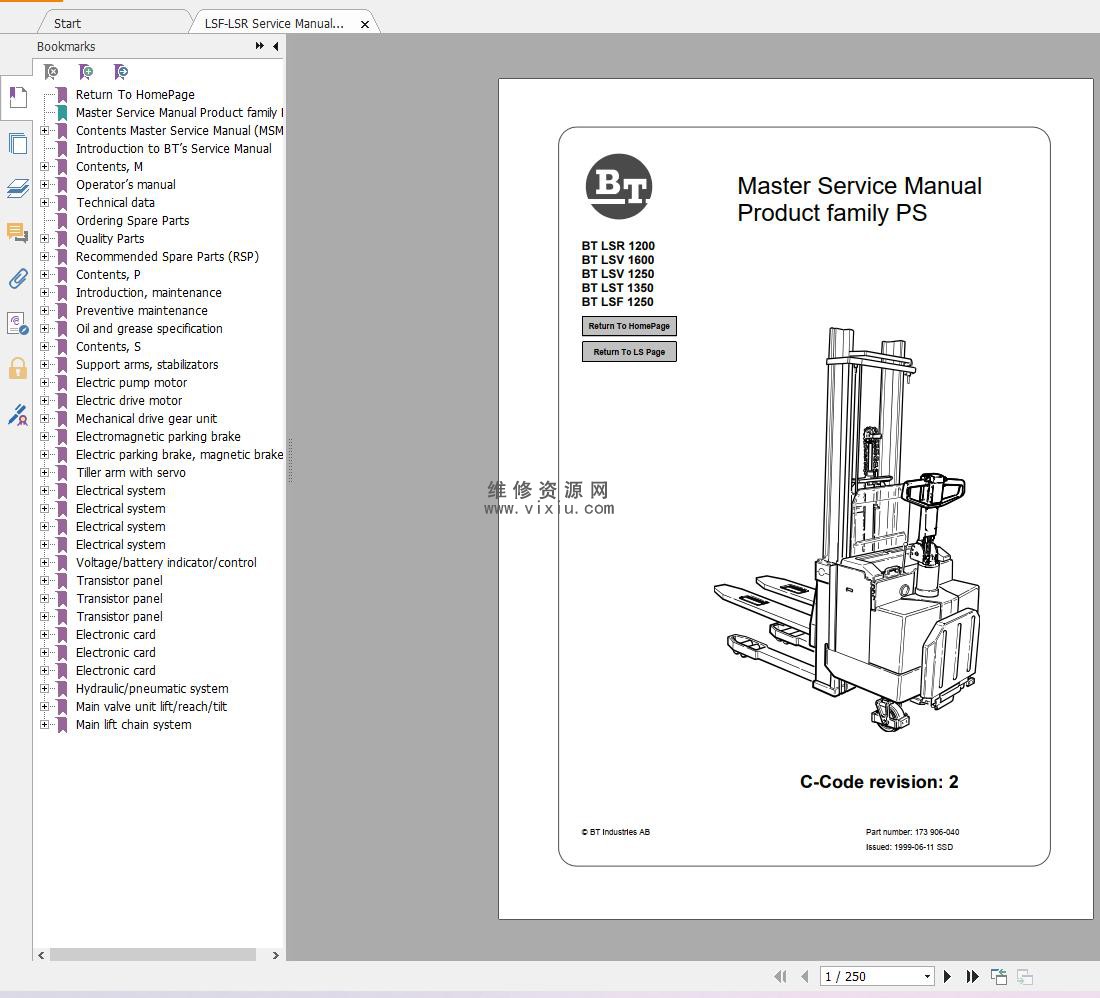This screenshot has width=1100, height=998.
Task: Go to the next page arrow
Action: 947,976
